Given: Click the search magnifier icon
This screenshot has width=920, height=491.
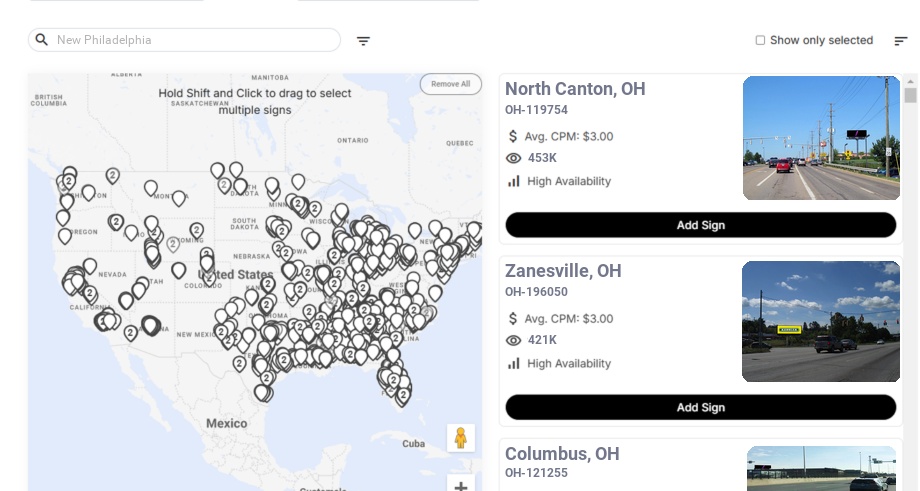Looking at the screenshot, I should [x=41, y=40].
